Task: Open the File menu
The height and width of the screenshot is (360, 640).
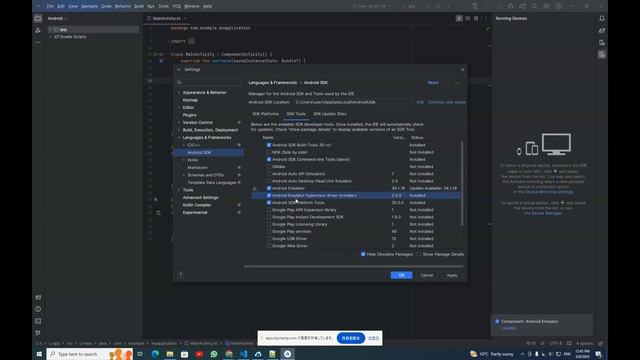Action: (x=50, y=6)
